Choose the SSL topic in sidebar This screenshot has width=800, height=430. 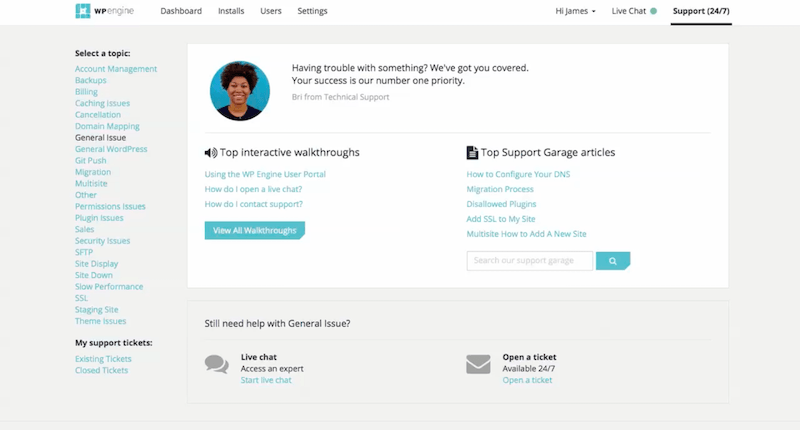pyautogui.click(x=81, y=298)
